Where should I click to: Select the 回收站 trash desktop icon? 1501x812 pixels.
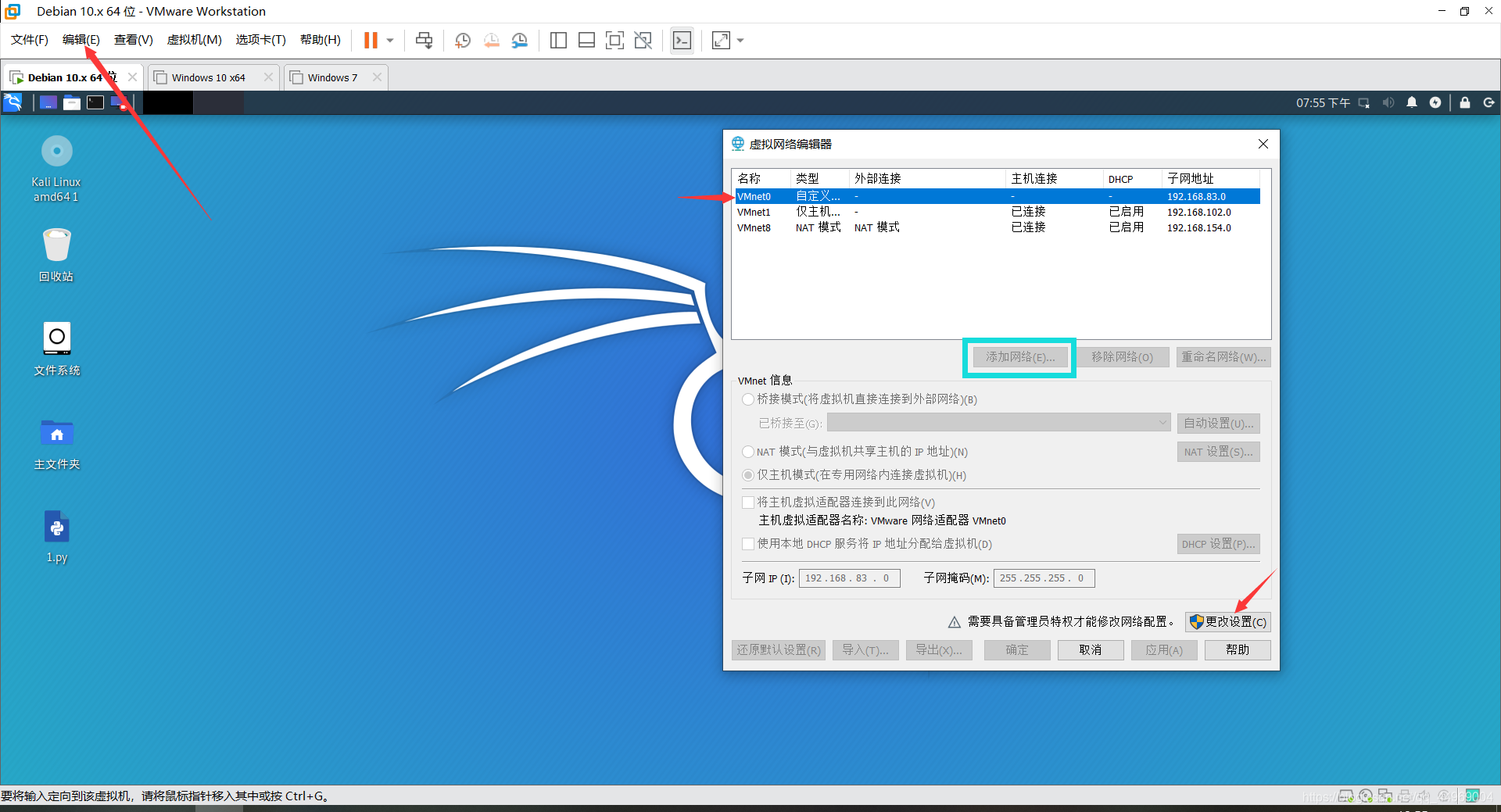click(x=56, y=255)
